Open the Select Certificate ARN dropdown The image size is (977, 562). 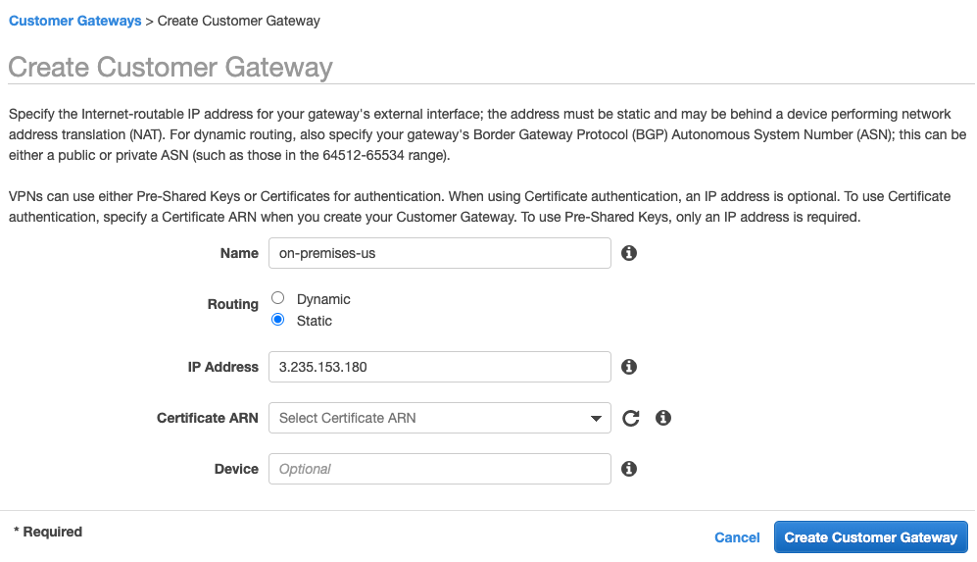[x=440, y=418]
